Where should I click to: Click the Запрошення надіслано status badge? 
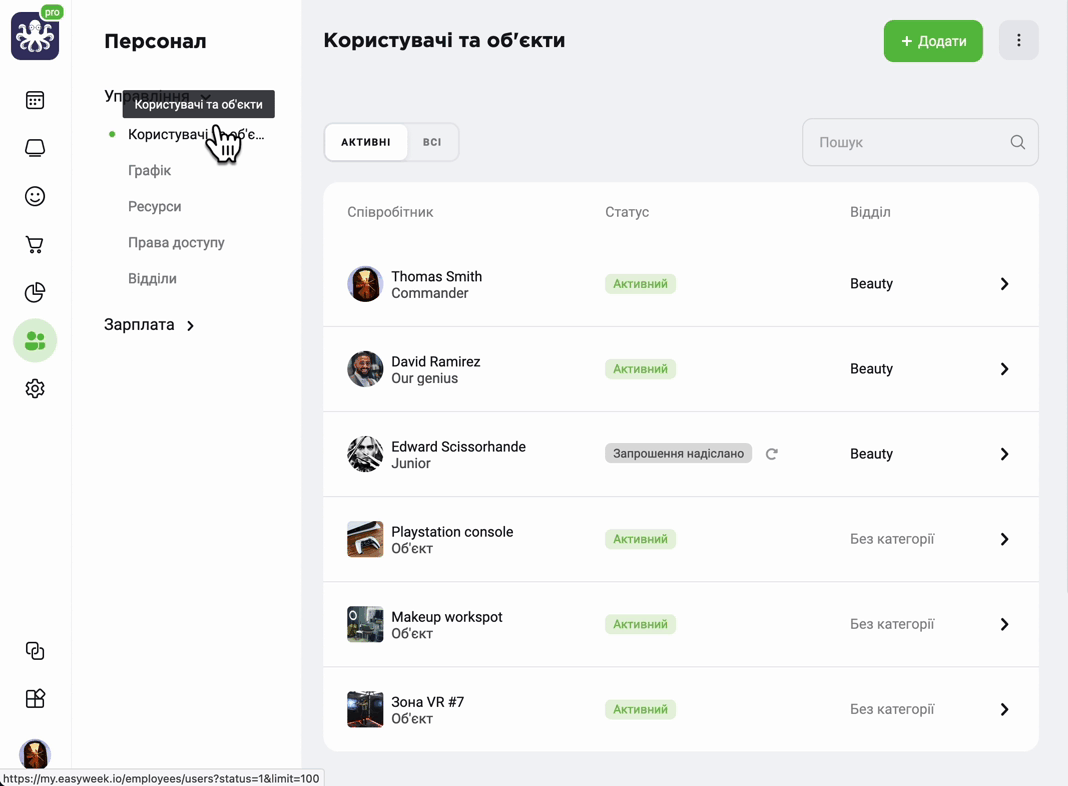click(678, 454)
